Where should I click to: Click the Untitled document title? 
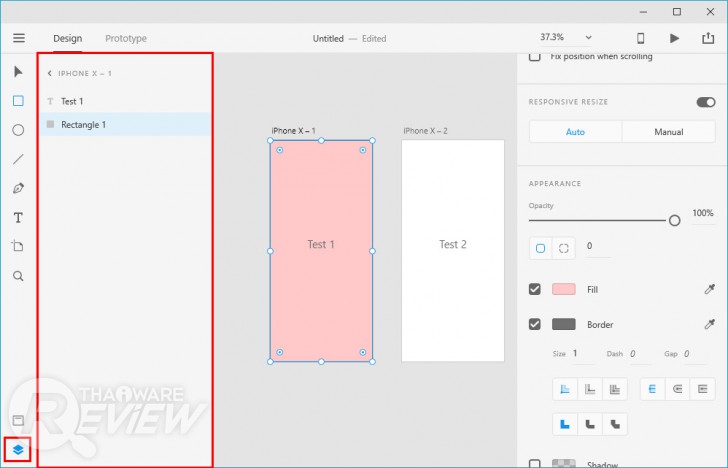point(328,39)
